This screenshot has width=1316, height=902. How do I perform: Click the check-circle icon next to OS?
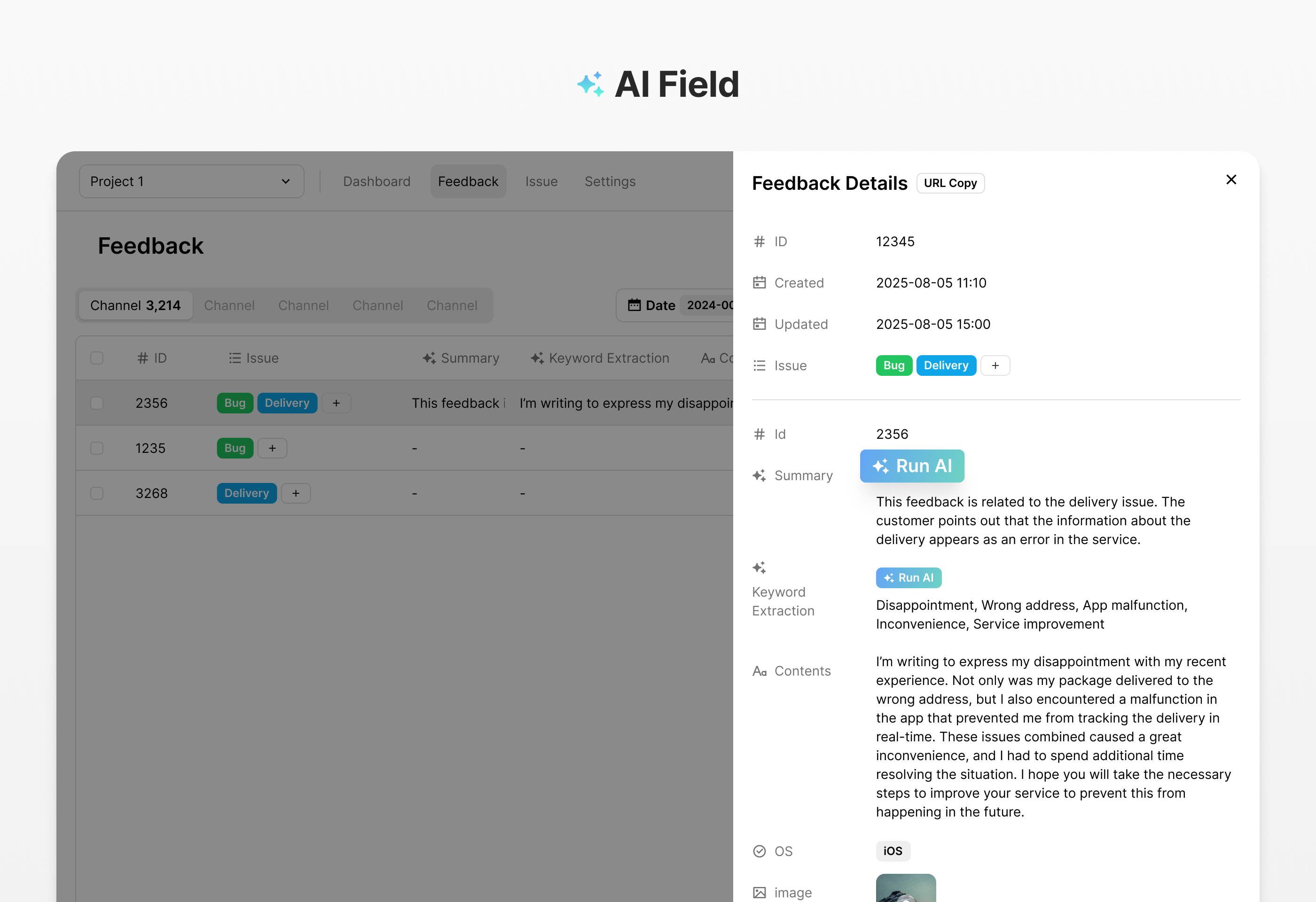(759, 851)
